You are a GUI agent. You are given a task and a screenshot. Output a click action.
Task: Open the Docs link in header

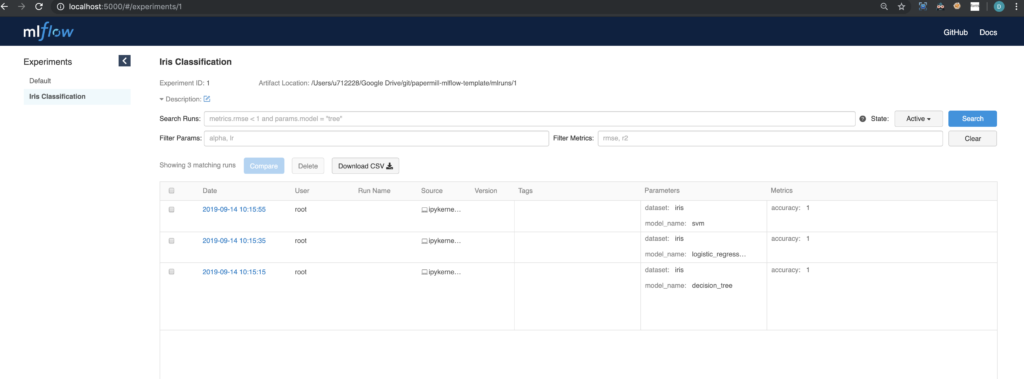coord(988,32)
